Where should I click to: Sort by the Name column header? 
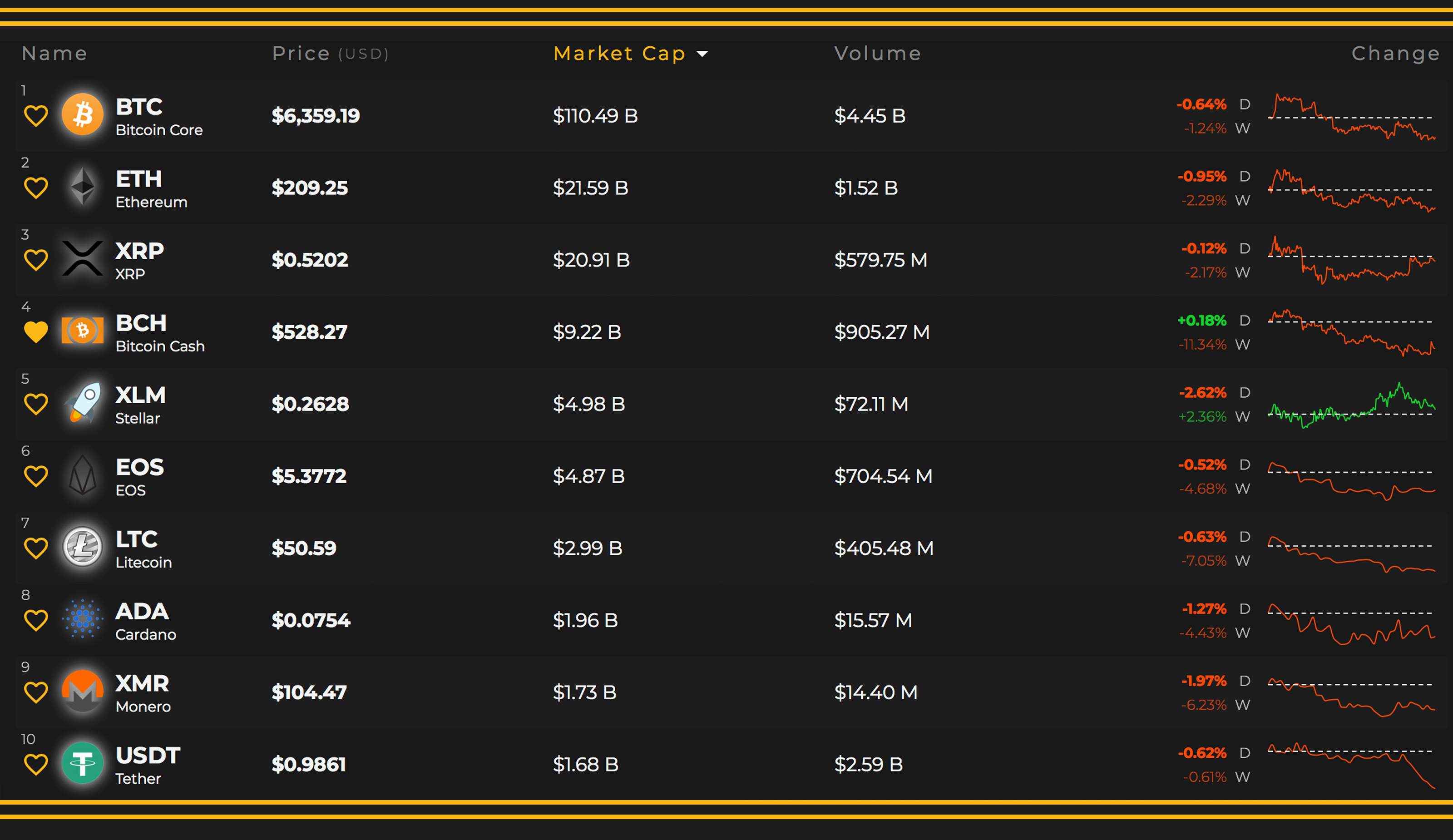coord(54,54)
